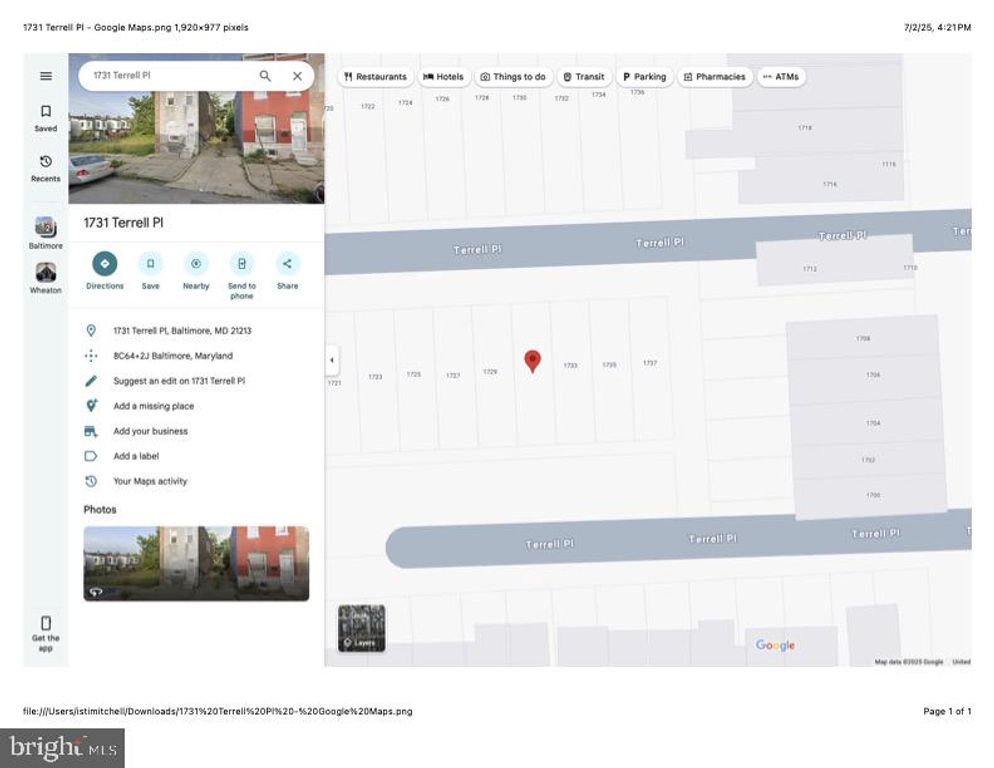The height and width of the screenshot is (768, 994).
Task: Click the street photos thumbnail under Photos
Action: (x=195, y=563)
